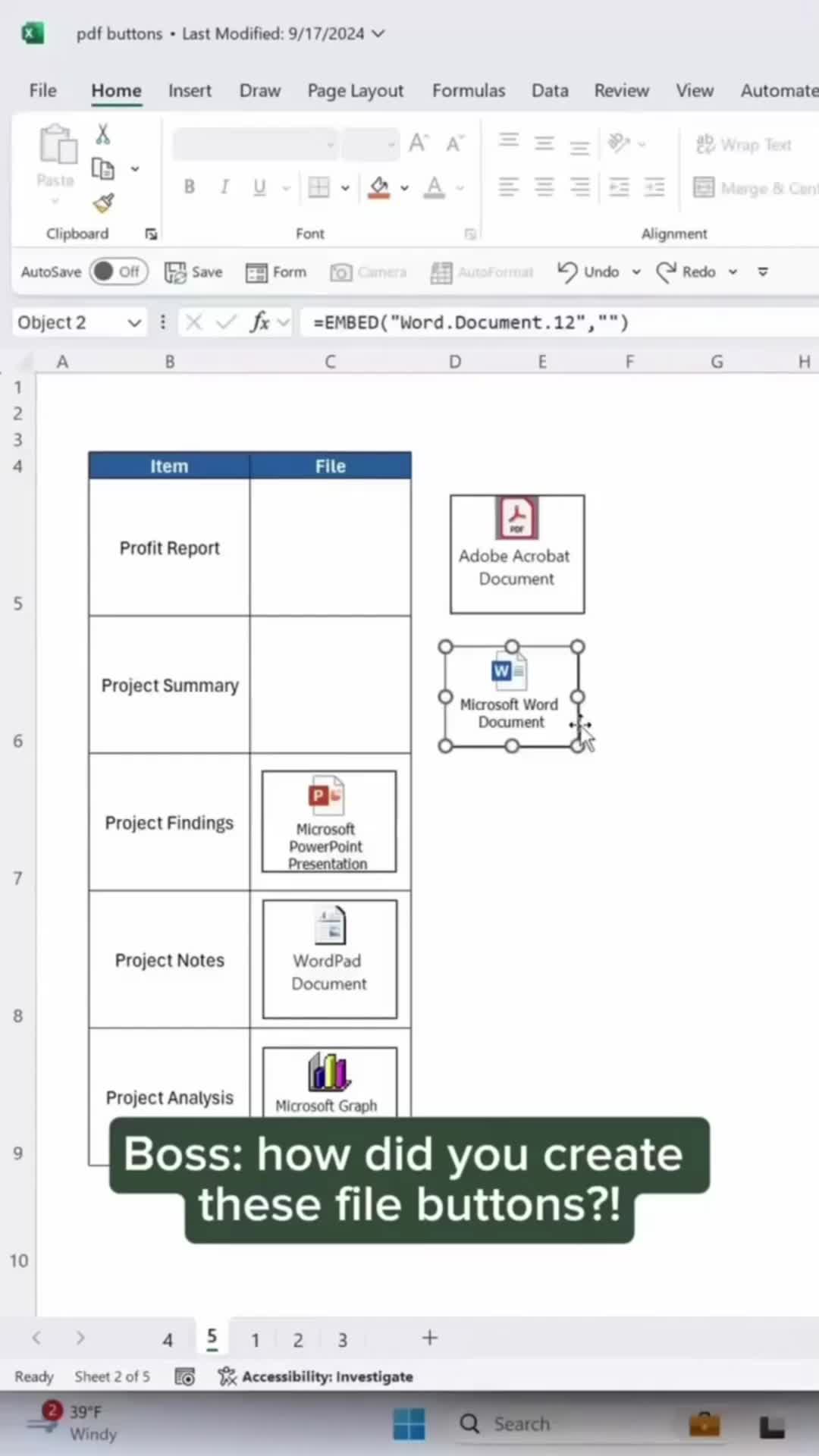The image size is (819, 1456).
Task: Click Save in quick access toolbar
Action: [194, 272]
